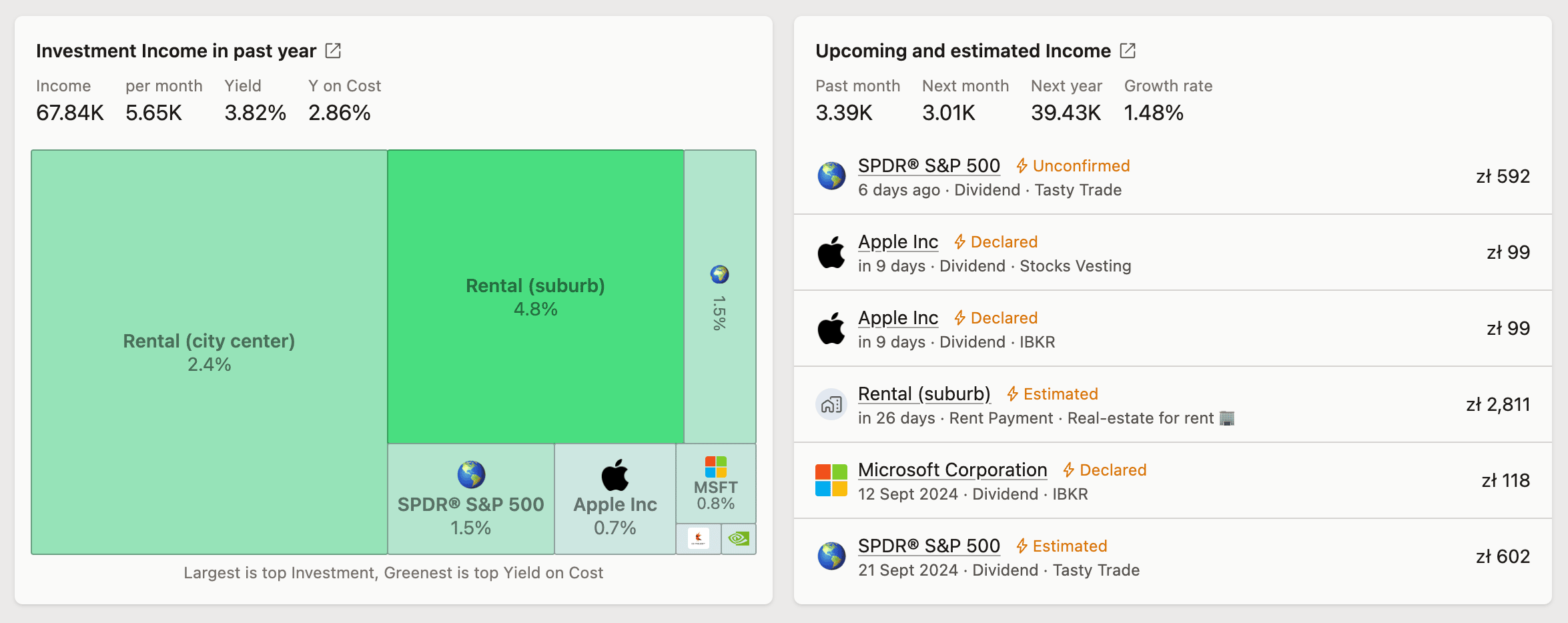Viewport: 1568px width, 623px height.
Task: Click small red-logo tile beside Nvidia tile
Action: click(x=699, y=539)
